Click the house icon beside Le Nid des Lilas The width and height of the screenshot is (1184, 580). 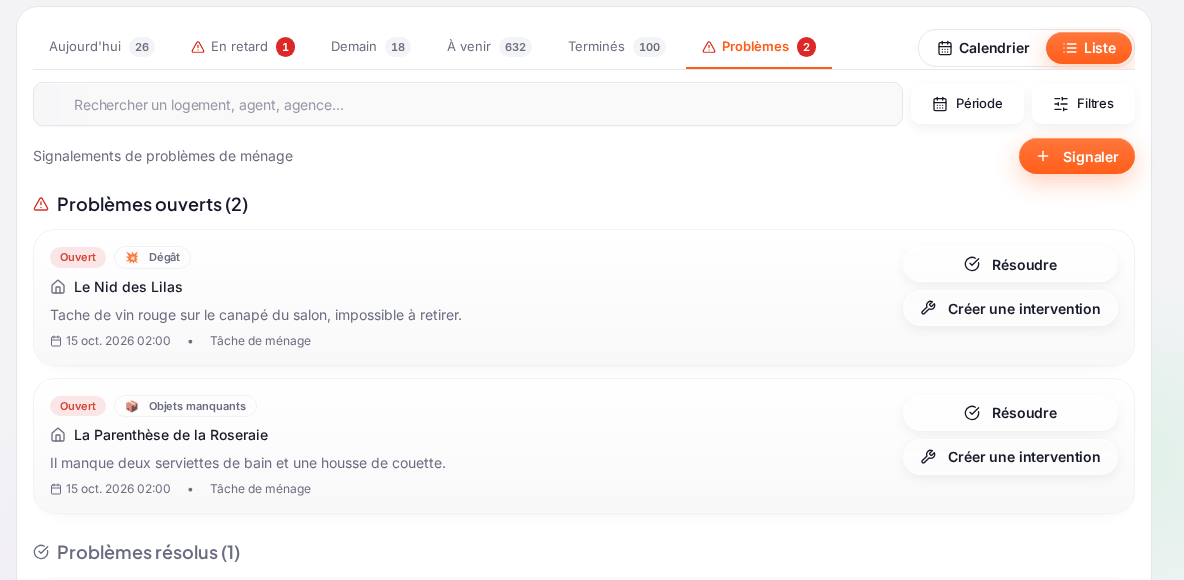pos(58,287)
